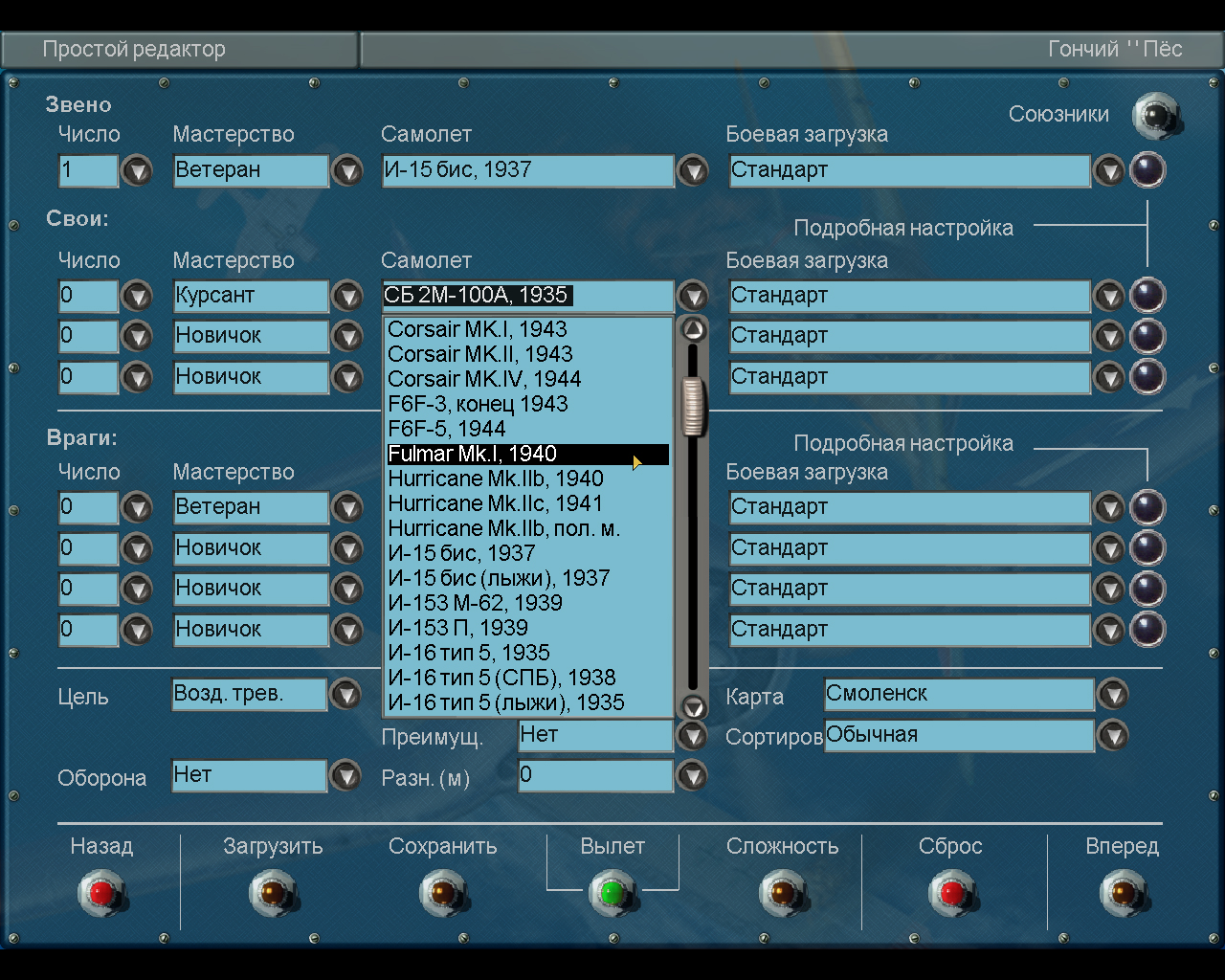Click the aircraft list scrollbar thumb
Screen dimensions: 1225x980
coord(692,405)
